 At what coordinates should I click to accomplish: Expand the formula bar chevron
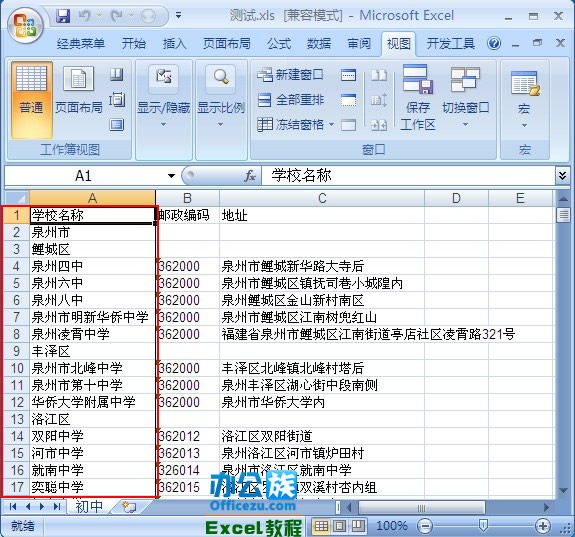pos(563,176)
